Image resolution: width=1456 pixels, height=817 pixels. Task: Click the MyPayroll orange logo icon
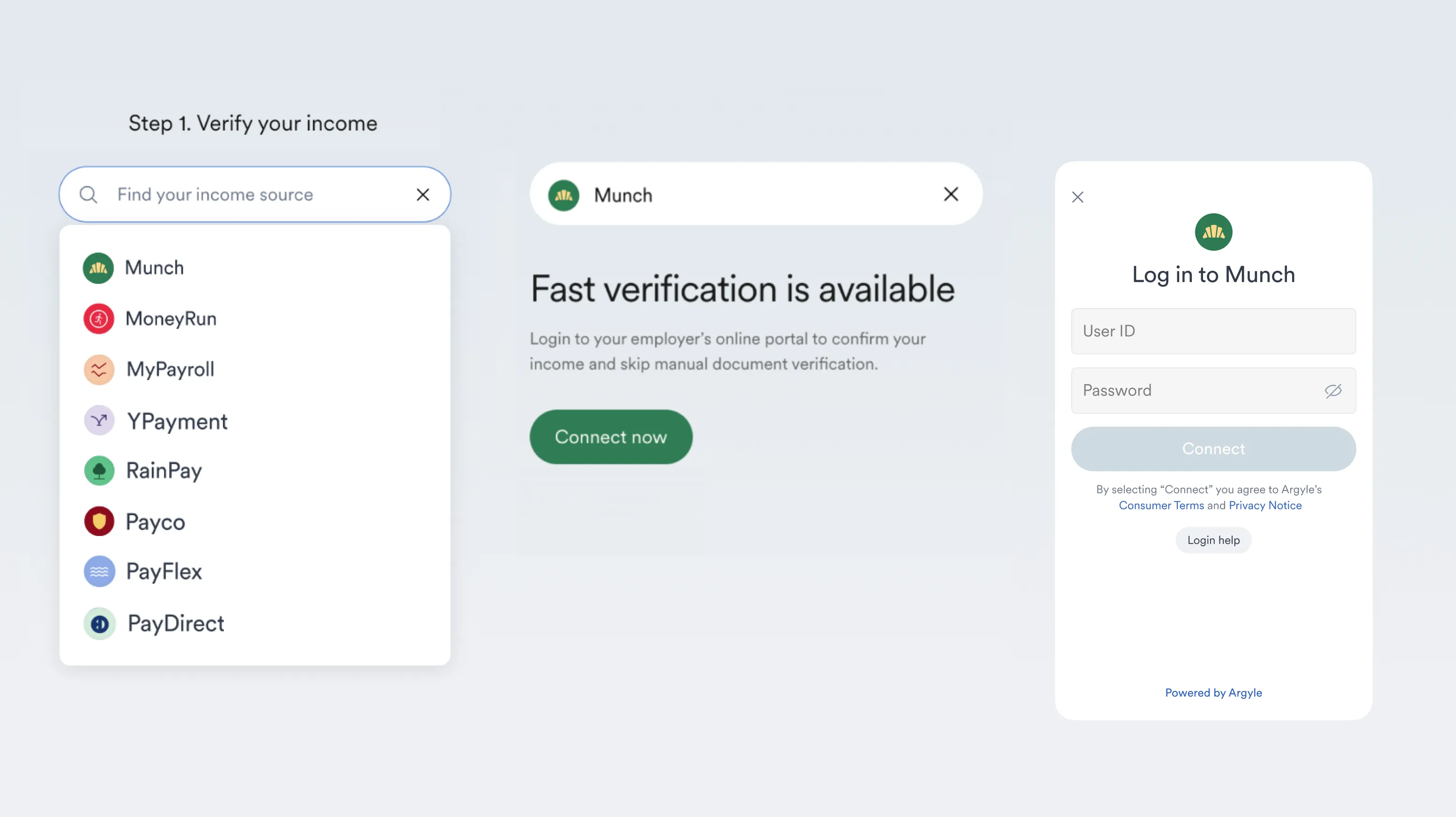click(x=99, y=370)
